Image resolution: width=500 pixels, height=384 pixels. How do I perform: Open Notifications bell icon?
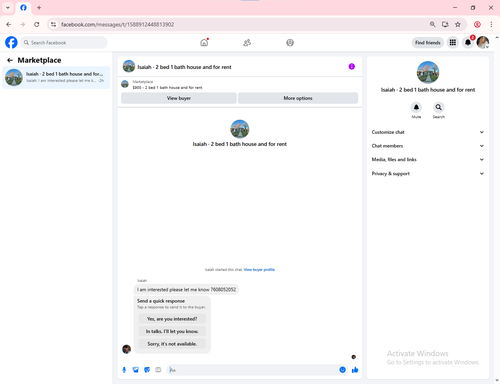pyautogui.click(x=468, y=42)
